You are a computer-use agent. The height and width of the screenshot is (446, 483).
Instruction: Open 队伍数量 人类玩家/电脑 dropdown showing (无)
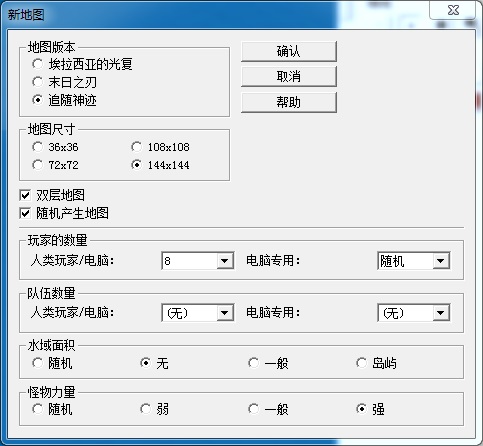(x=198, y=312)
